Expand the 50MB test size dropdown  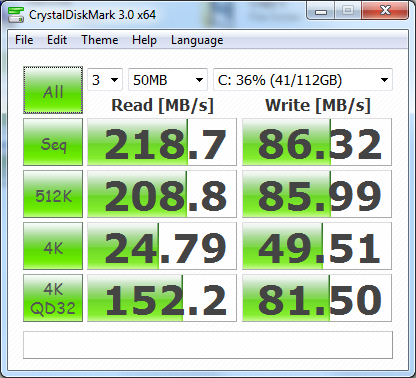coord(168,80)
